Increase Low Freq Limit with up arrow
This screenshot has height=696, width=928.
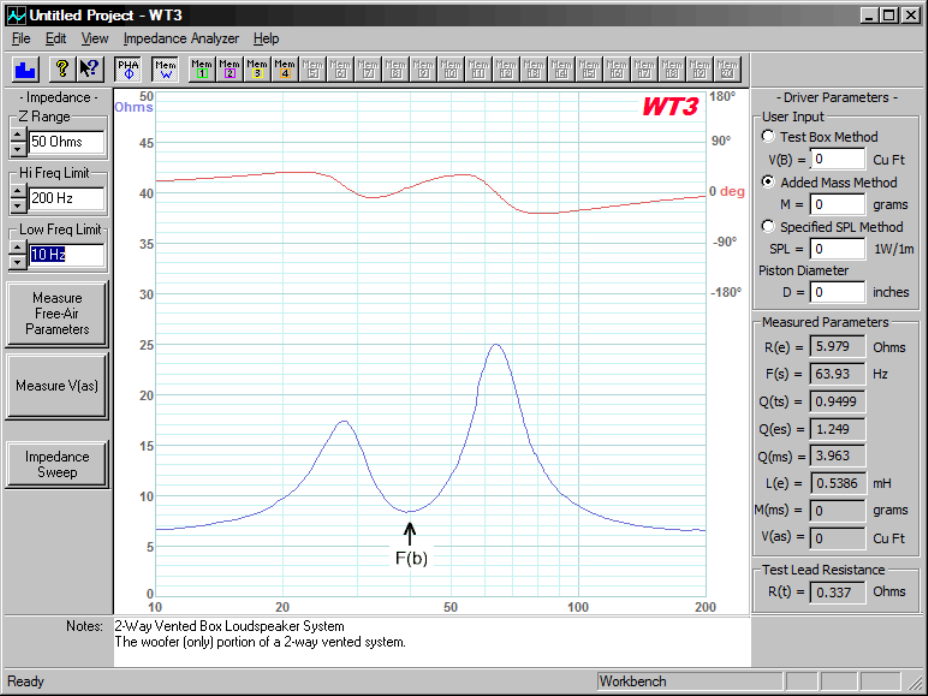(x=17, y=248)
